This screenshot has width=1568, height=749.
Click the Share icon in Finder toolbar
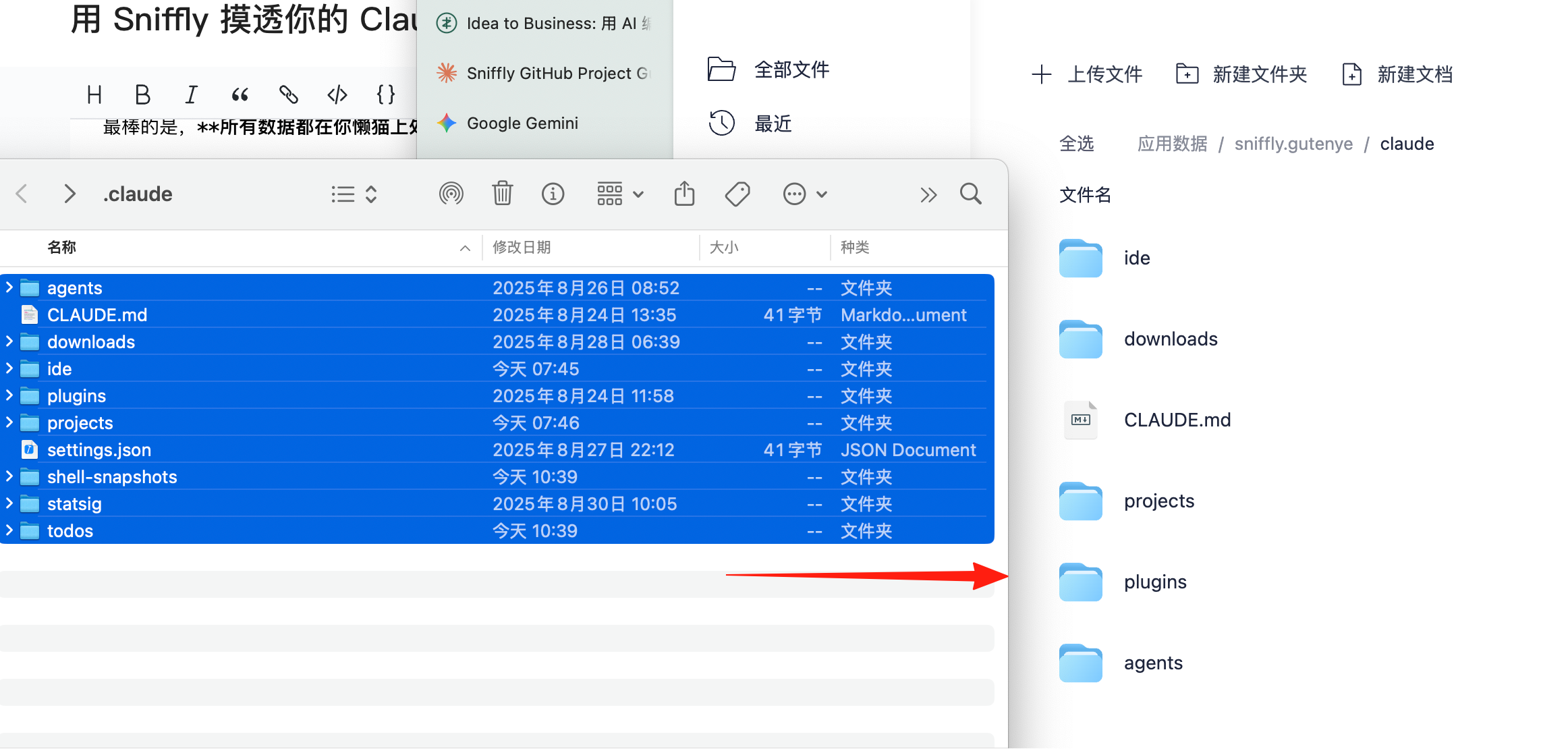point(684,194)
